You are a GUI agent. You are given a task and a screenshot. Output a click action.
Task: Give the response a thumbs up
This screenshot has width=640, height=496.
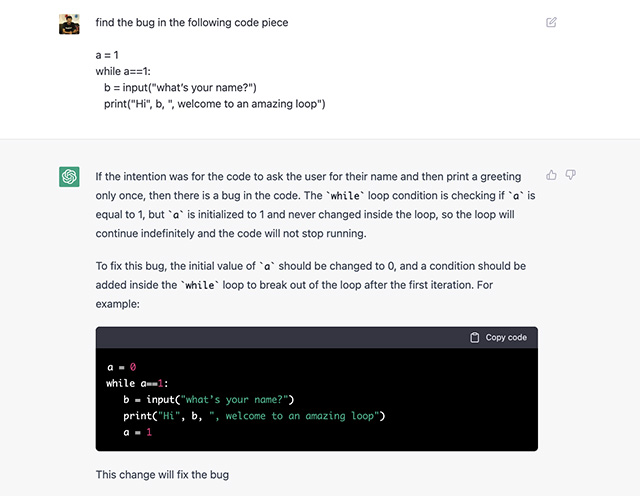pos(551,175)
